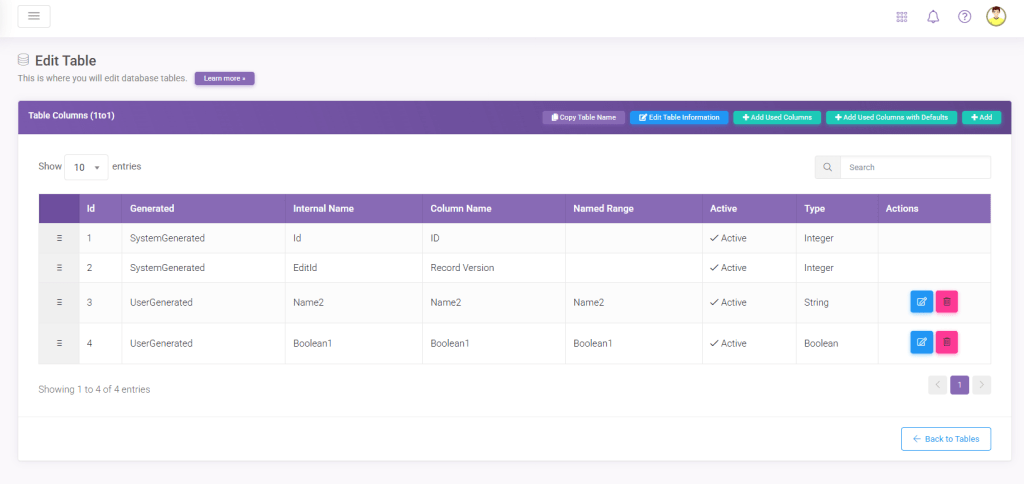Open the hamburger navigation menu
Image resolution: width=1024 pixels, height=484 pixels.
pyautogui.click(x=34, y=16)
